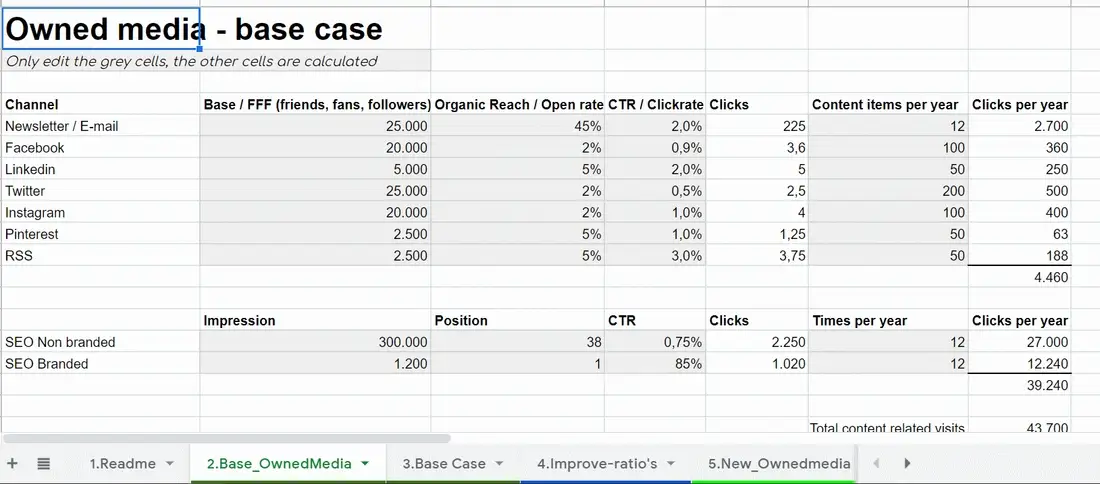Add a new sheet with plus icon
1100x484 pixels.
(x=12, y=463)
